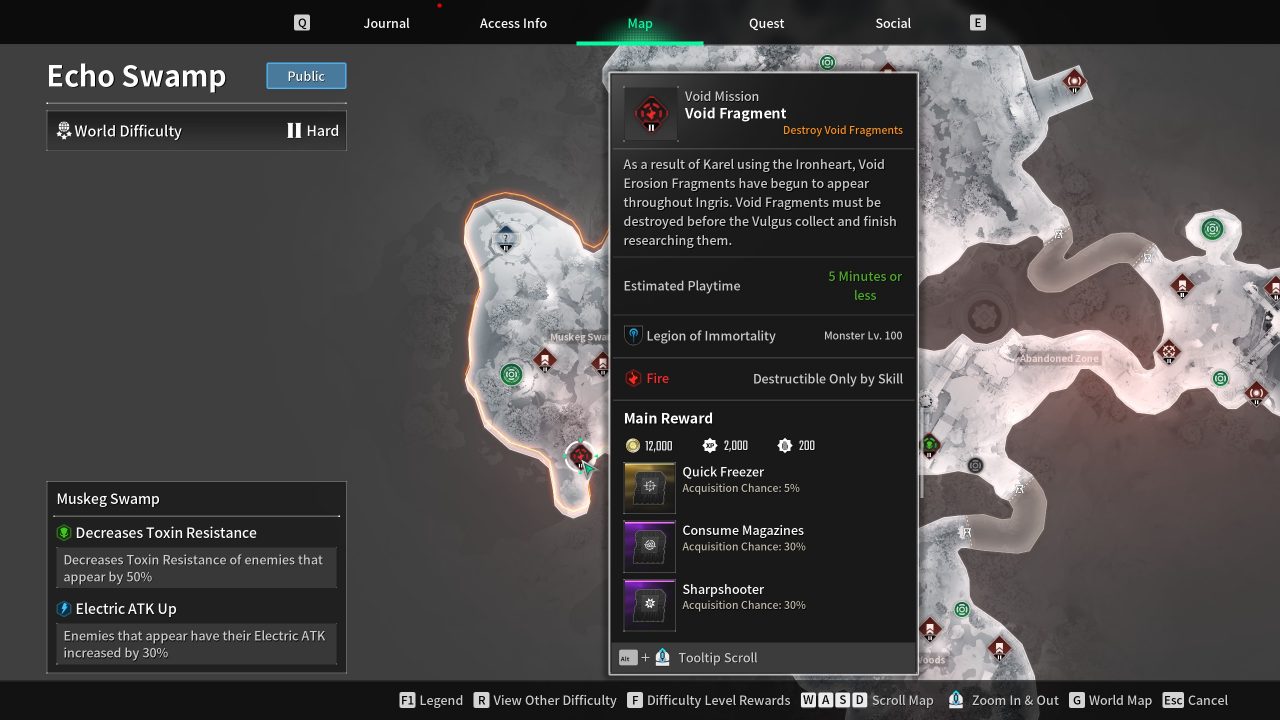Open the Social tab
The width and height of the screenshot is (1280, 720).
coord(892,22)
